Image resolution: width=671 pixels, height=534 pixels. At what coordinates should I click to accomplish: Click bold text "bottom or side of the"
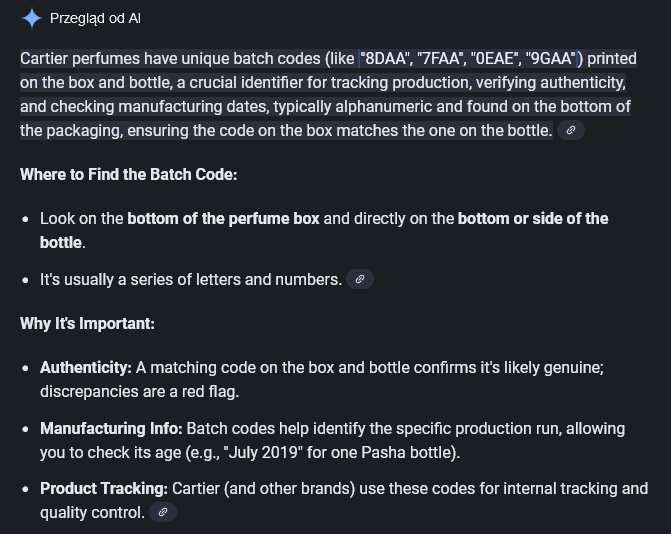point(533,218)
